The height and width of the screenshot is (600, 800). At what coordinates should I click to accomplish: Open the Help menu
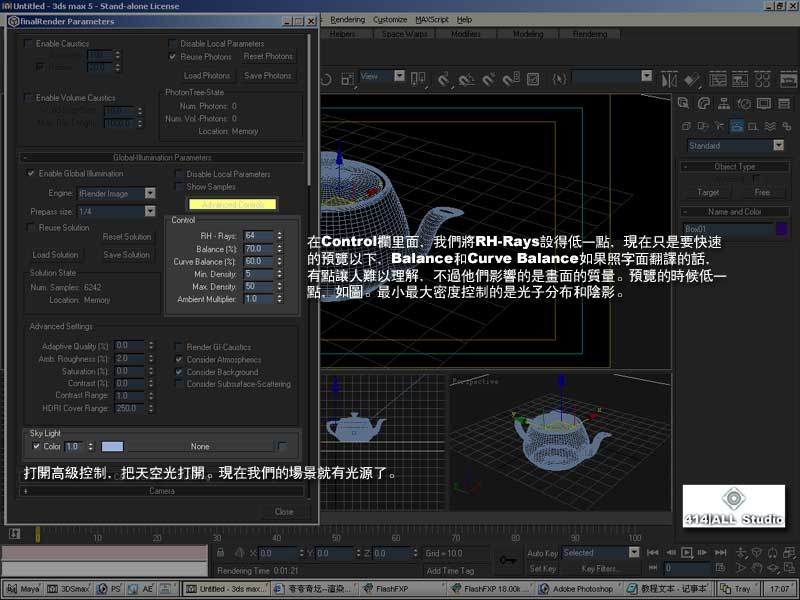464,19
